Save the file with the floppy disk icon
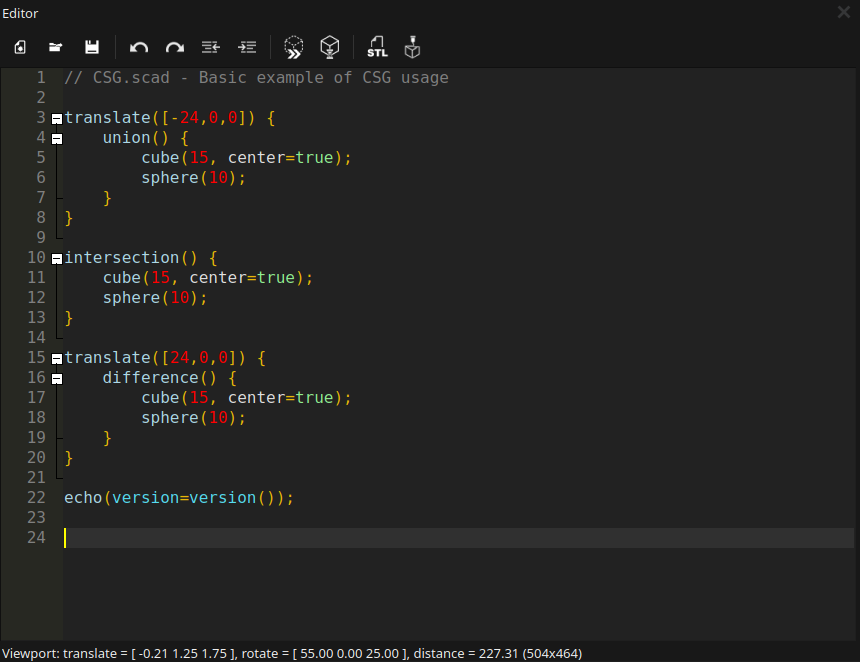Viewport: 860px width, 662px height. tap(92, 47)
